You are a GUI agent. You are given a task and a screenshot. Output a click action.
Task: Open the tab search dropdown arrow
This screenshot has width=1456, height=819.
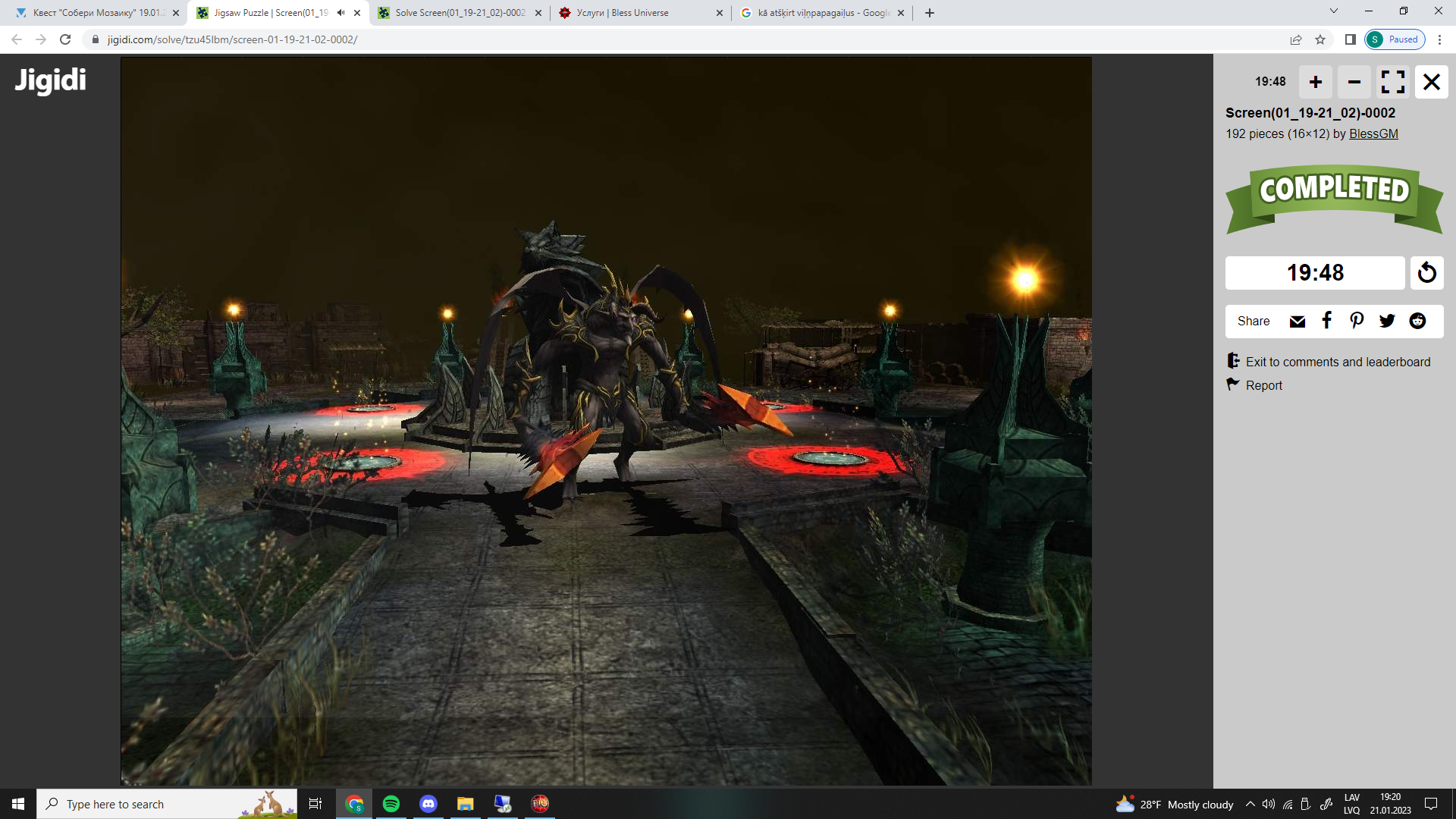(1334, 11)
